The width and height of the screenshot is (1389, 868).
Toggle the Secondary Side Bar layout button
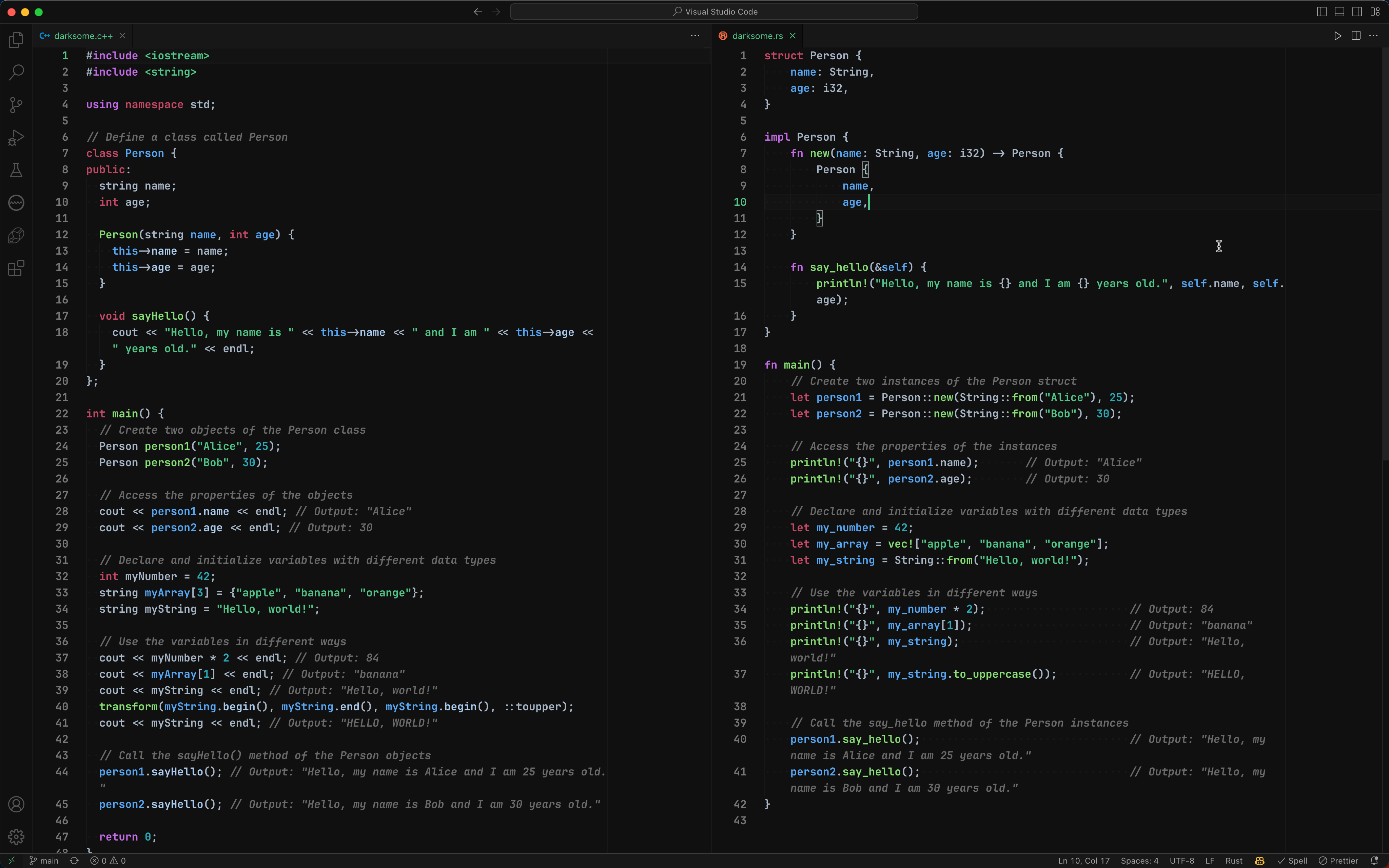pos(1357,12)
